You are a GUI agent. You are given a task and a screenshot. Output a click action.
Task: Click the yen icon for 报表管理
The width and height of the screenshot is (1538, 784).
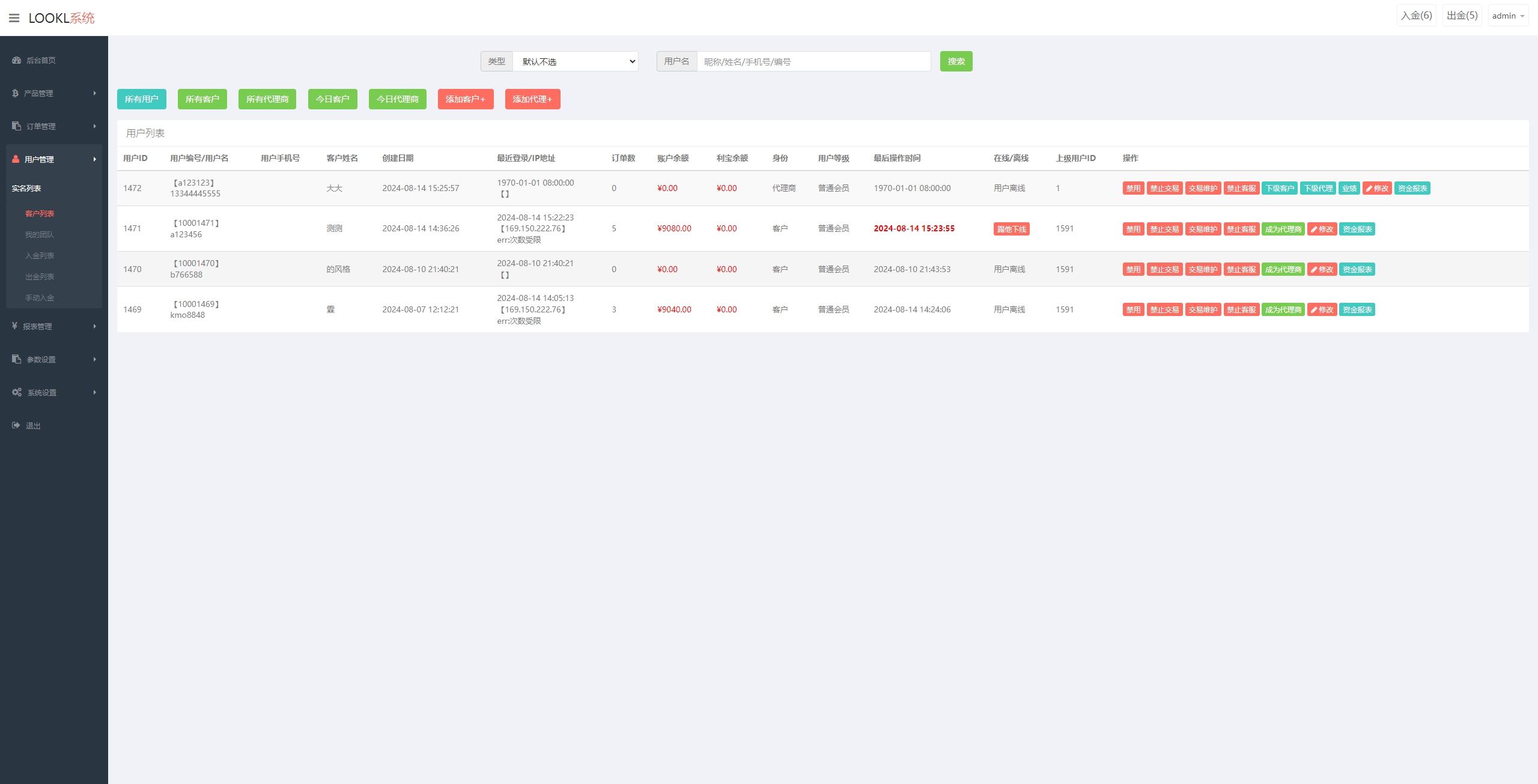coord(14,326)
